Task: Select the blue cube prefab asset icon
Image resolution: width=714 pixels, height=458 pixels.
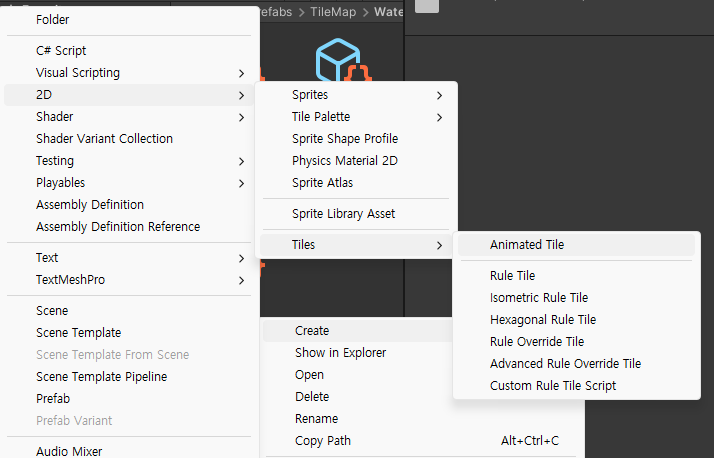Action: pos(342,60)
